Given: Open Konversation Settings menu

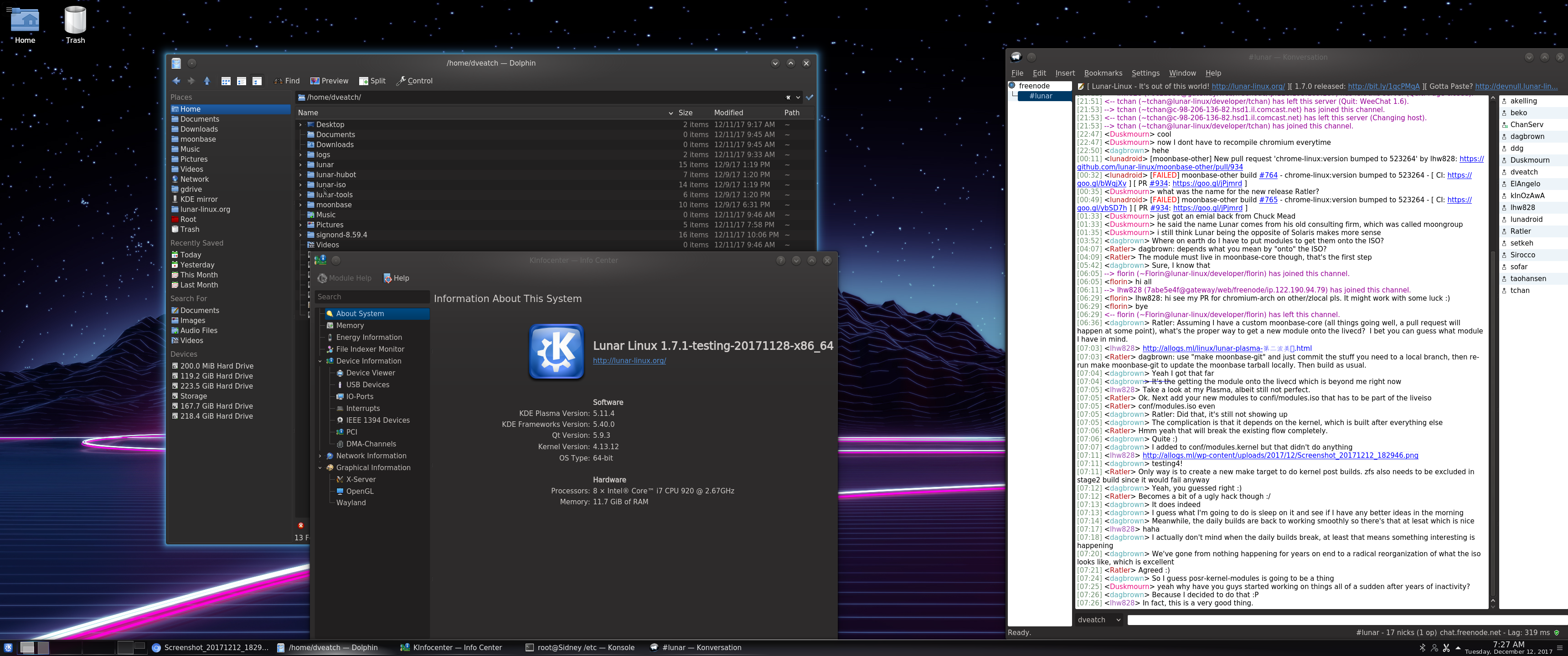Looking at the screenshot, I should [x=1145, y=73].
